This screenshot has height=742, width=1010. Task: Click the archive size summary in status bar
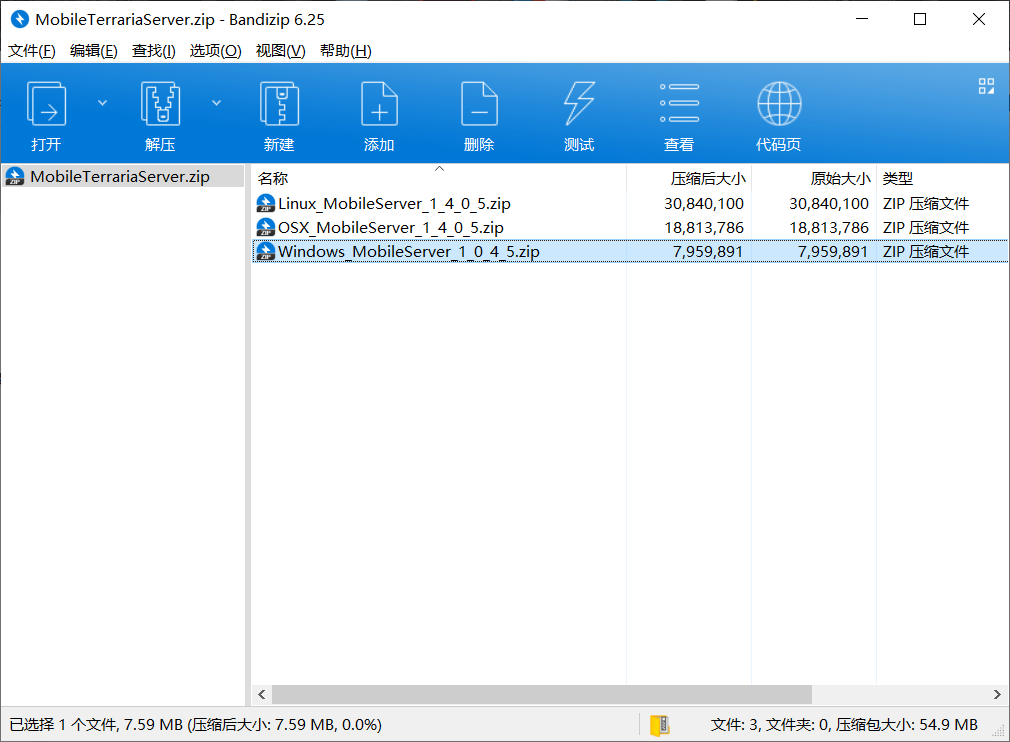(x=844, y=725)
